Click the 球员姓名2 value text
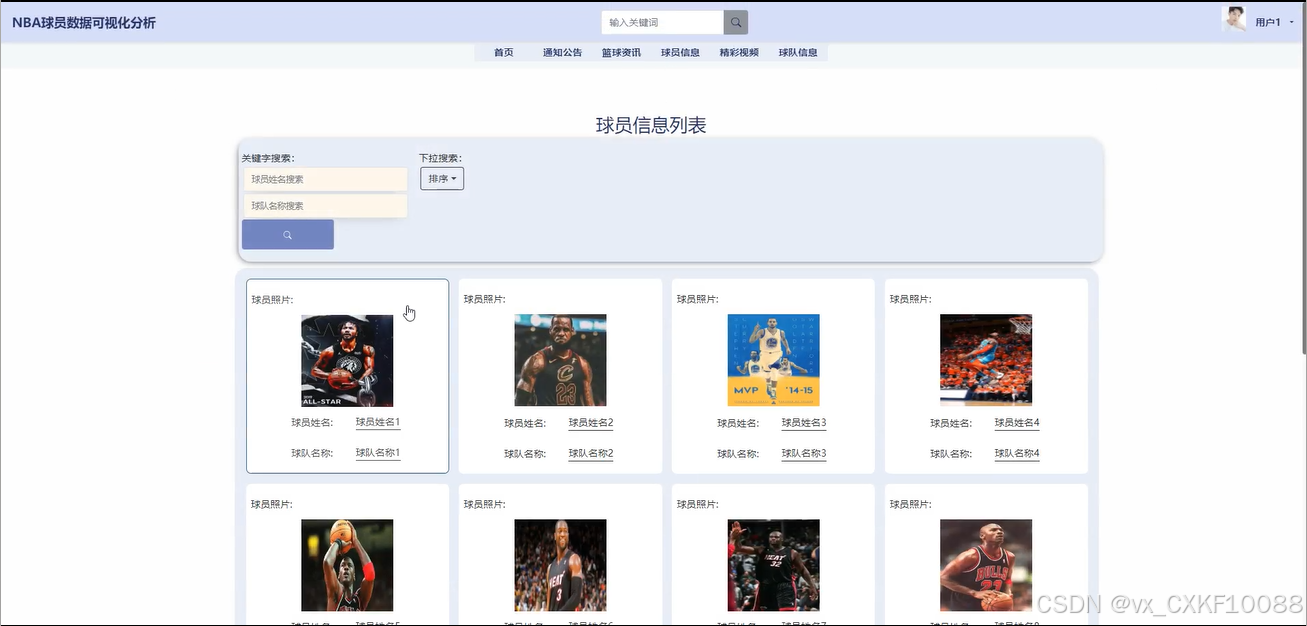1307x626 pixels. click(591, 423)
